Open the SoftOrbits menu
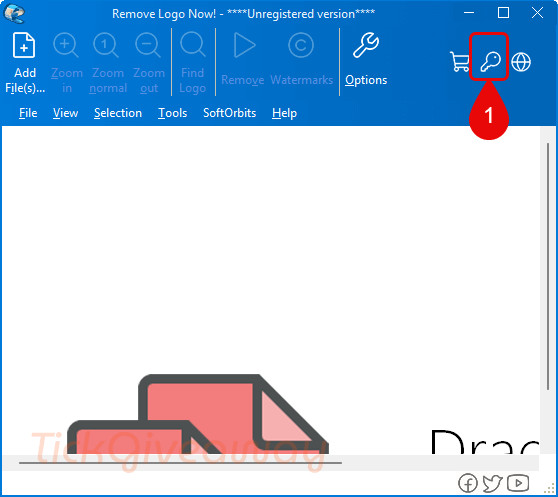This screenshot has height=497, width=558. (230, 113)
